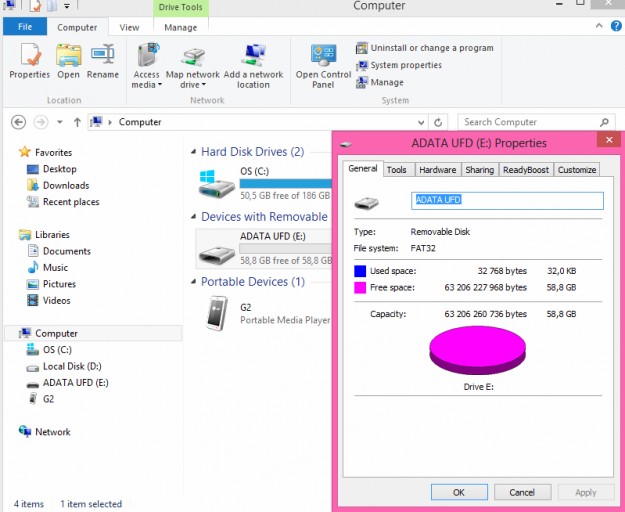Collapse the Portable Devices group
625x512 pixels.
pyautogui.click(x=193, y=282)
